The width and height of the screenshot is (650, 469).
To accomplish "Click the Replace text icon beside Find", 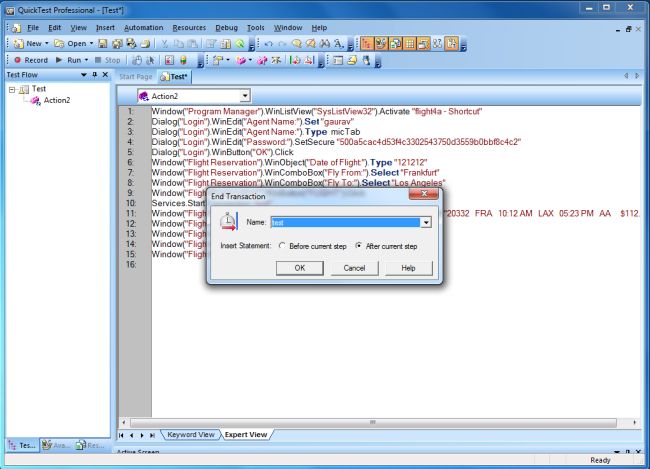I will point(339,44).
